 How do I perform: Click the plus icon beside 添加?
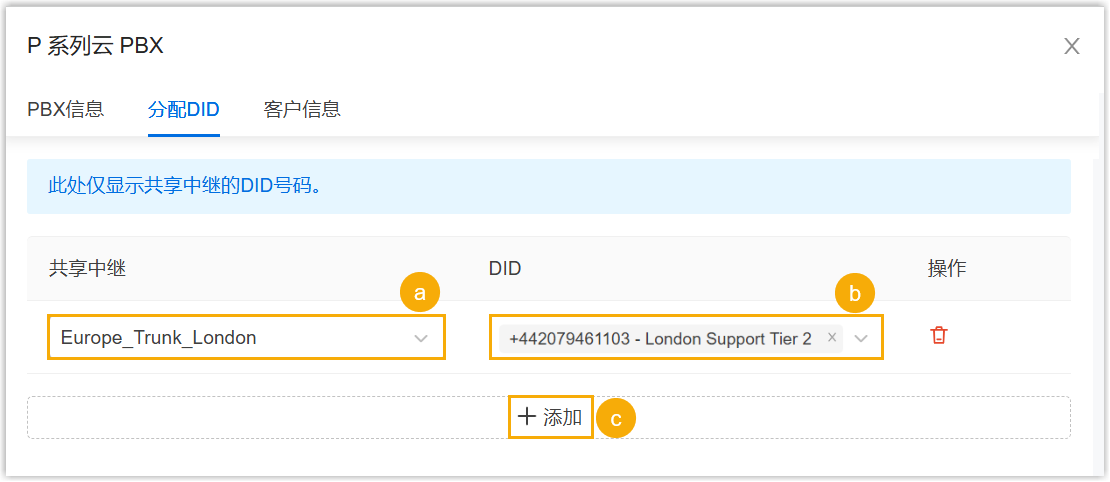tap(527, 417)
